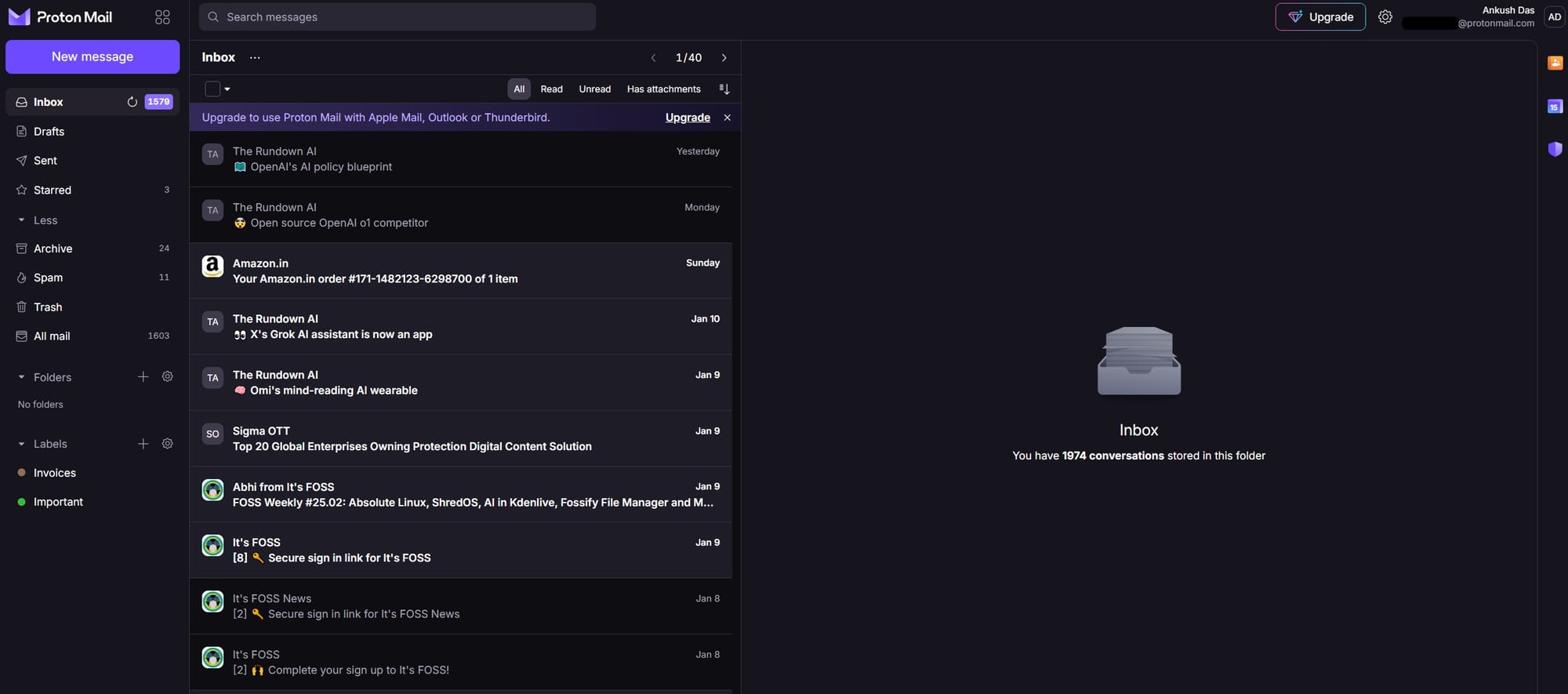
Task: Filter by Has attachments
Action: (663, 89)
